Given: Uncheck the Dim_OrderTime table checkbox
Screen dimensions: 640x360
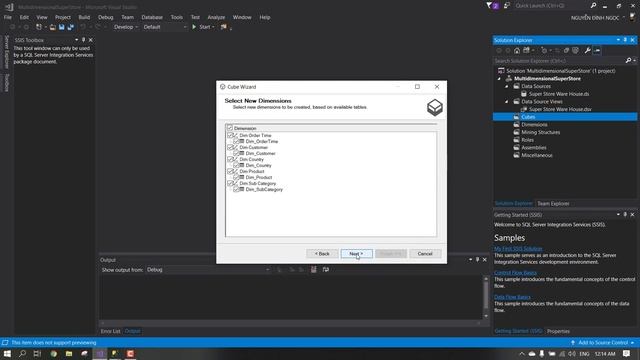Looking at the screenshot, I should pos(236,141).
